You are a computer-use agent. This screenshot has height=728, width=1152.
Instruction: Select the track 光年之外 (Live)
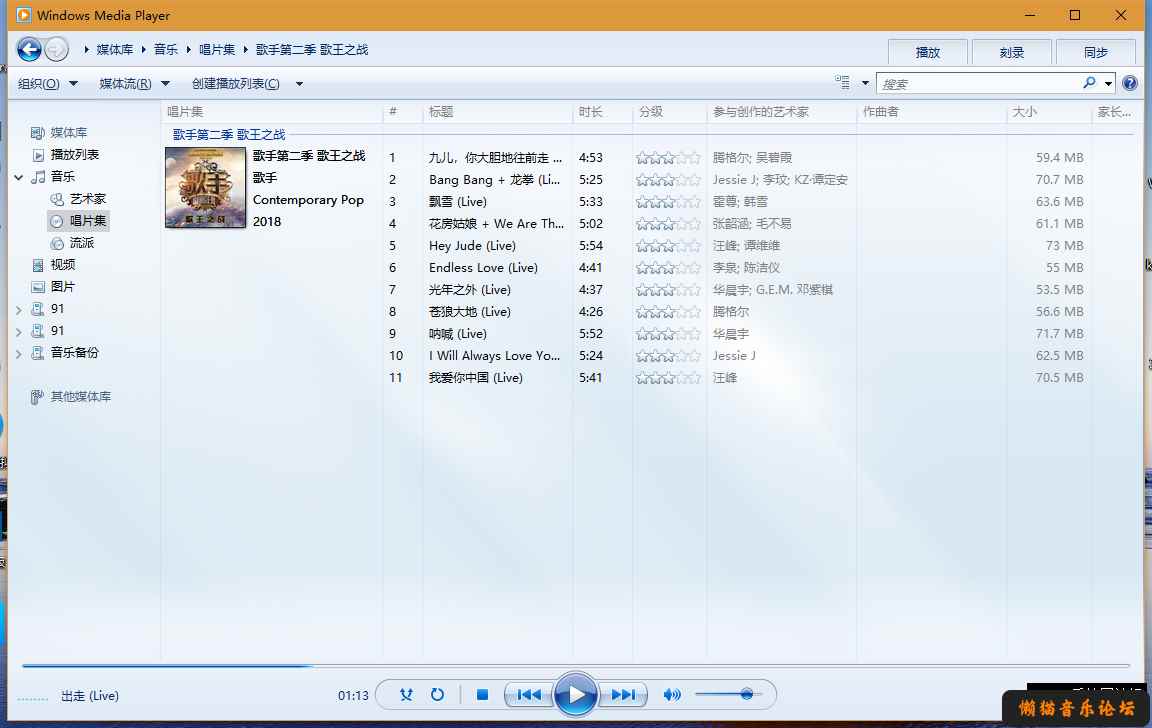[469, 289]
